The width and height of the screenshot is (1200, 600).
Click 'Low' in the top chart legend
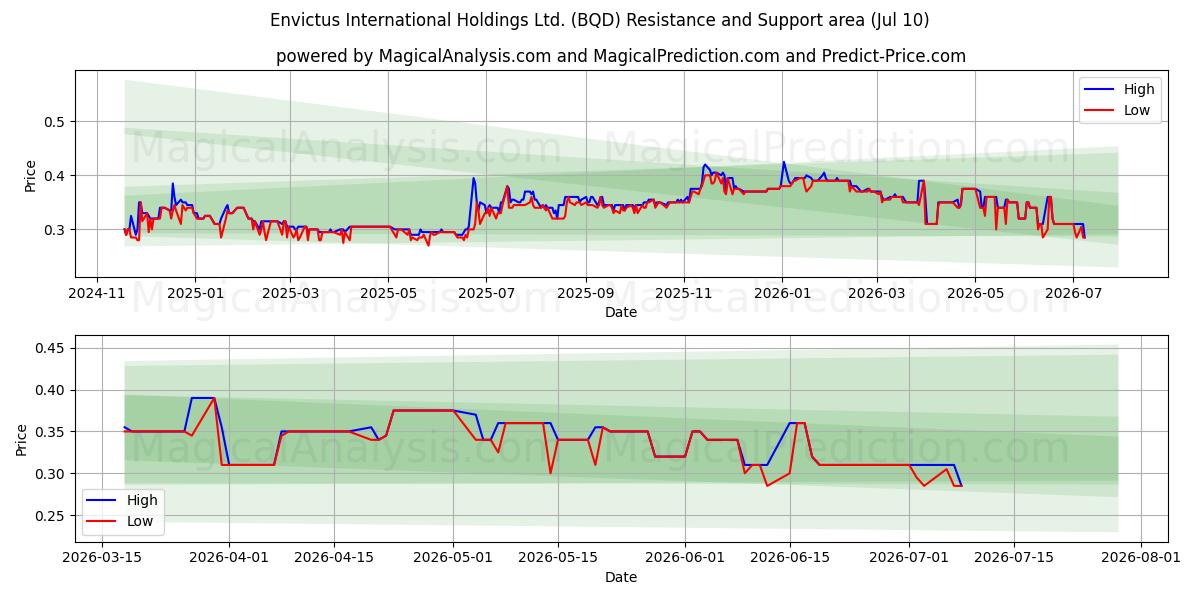(x=1137, y=110)
